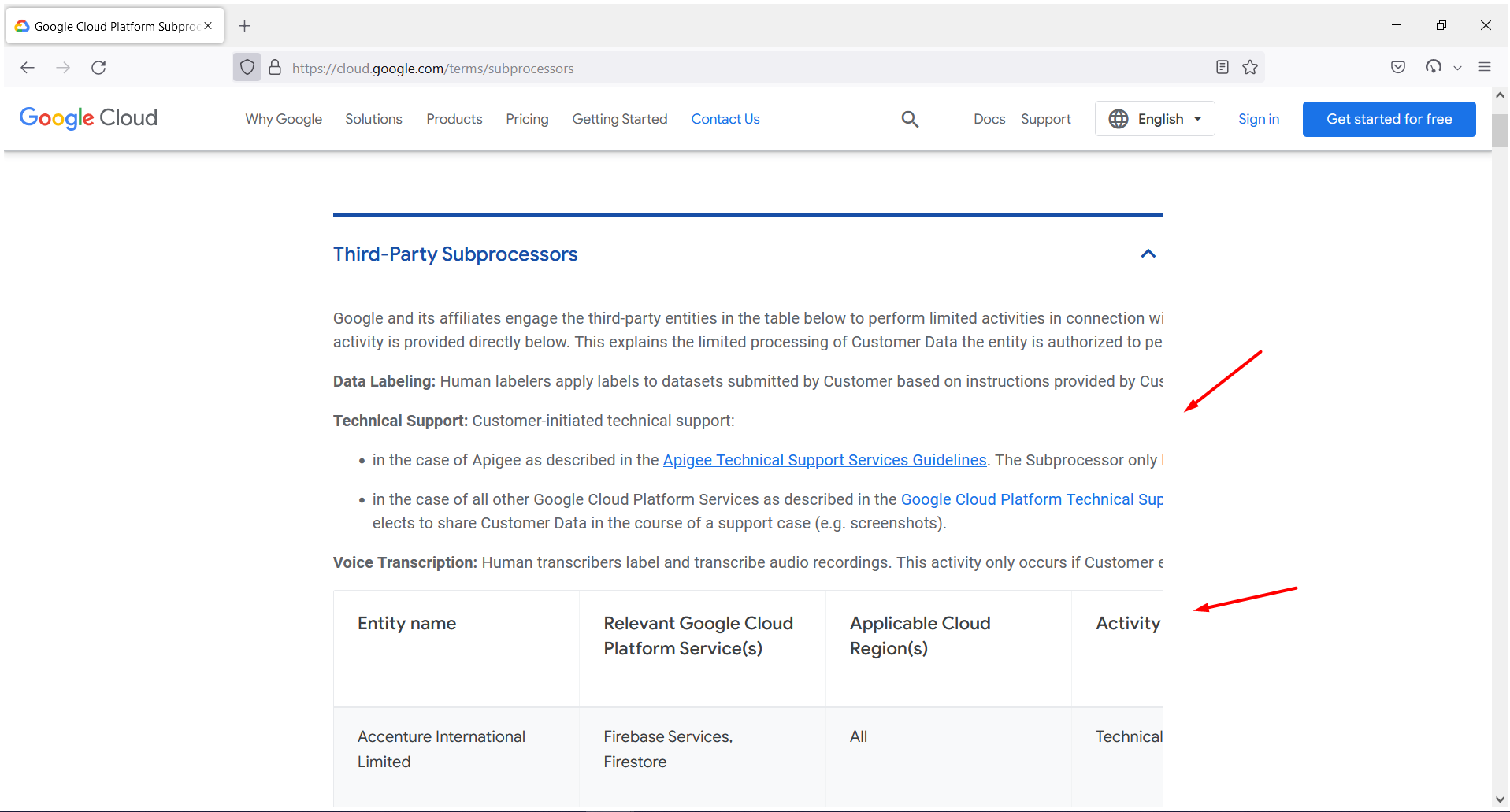The width and height of the screenshot is (1510, 812).
Task: Reload the current page
Action: pos(98,68)
